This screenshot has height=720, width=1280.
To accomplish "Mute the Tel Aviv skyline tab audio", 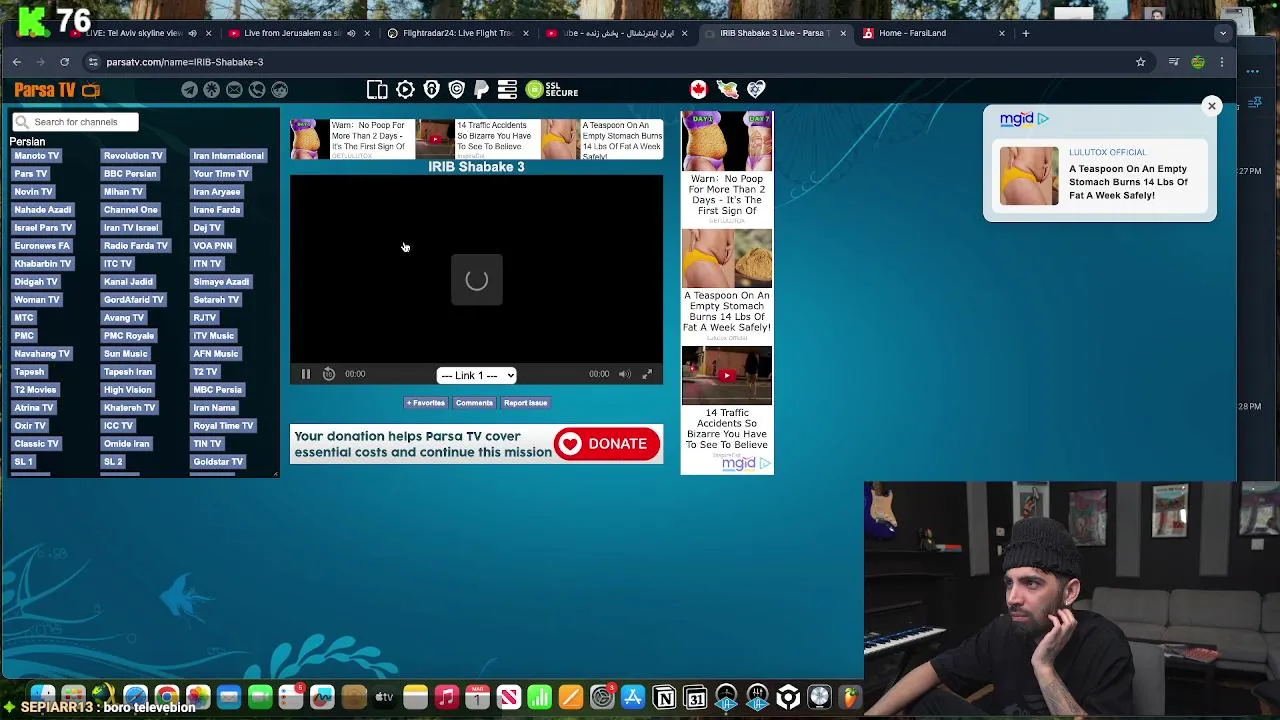I will coord(192,33).
